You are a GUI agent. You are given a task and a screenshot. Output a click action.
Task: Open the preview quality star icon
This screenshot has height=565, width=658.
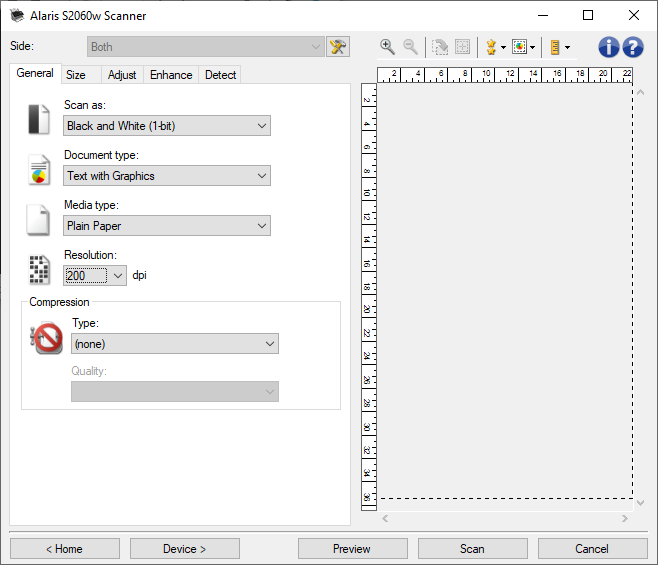coord(491,47)
